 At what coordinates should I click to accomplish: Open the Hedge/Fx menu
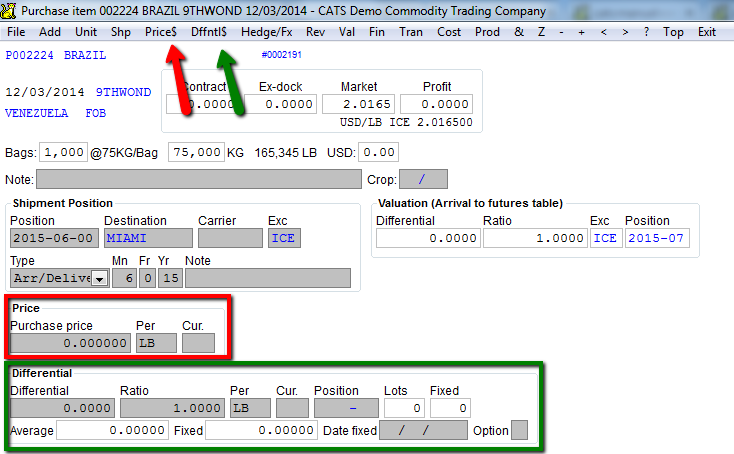(x=266, y=32)
